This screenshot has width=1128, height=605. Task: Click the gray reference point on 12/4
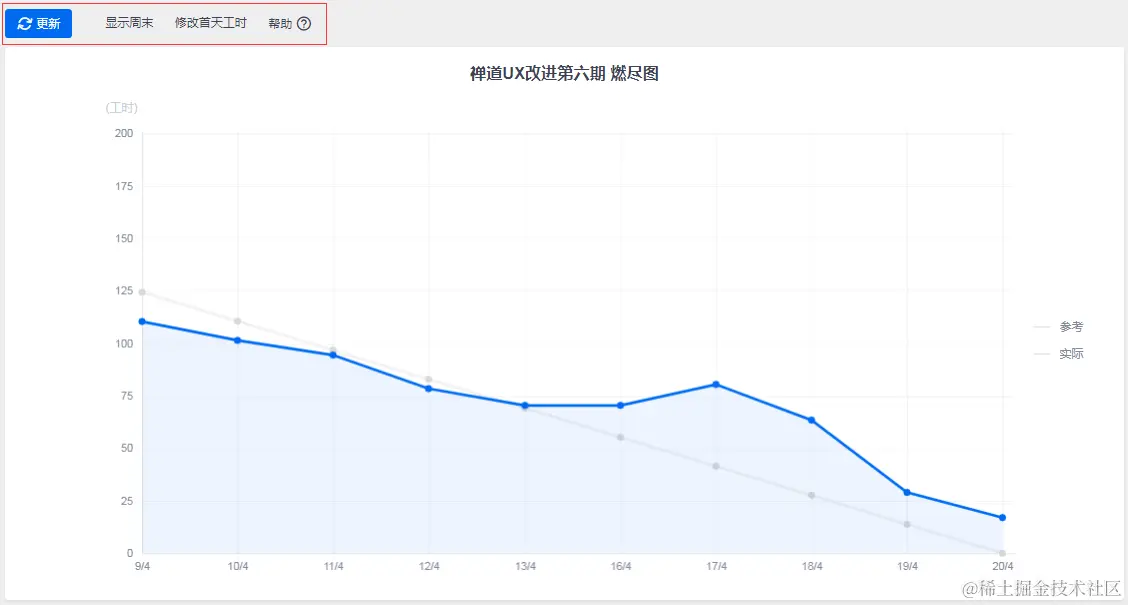[x=429, y=380]
